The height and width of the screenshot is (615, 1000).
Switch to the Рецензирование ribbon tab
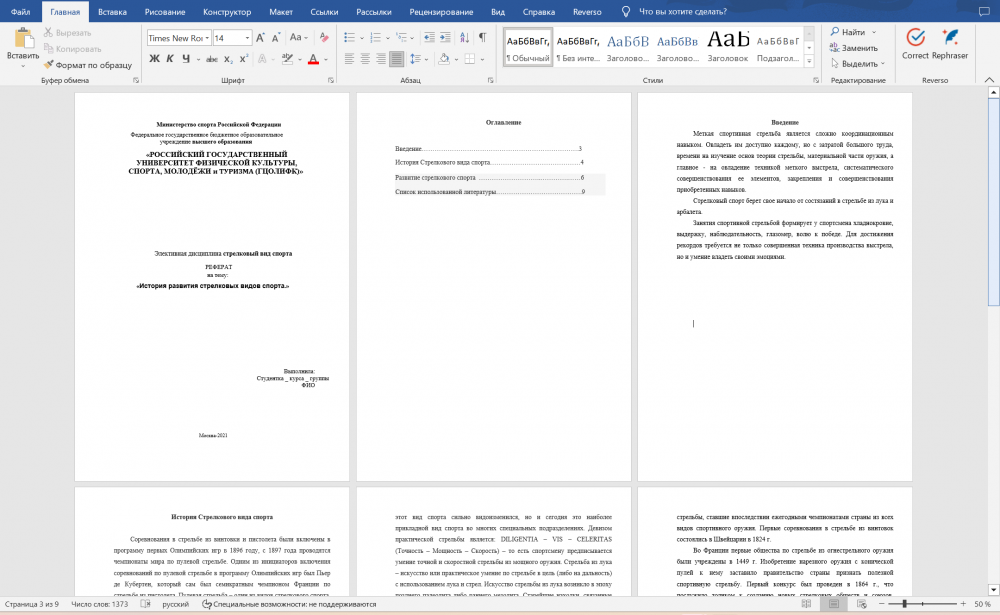(x=441, y=11)
